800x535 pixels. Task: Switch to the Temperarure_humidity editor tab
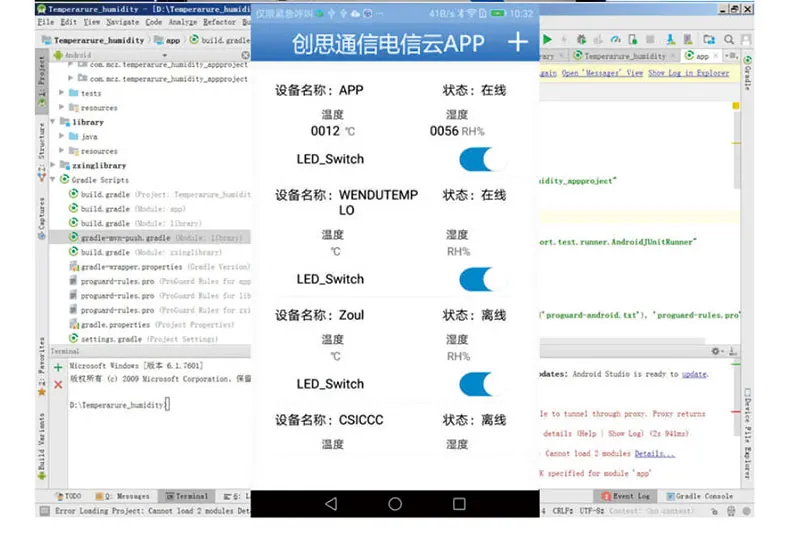pyautogui.click(x=625, y=56)
